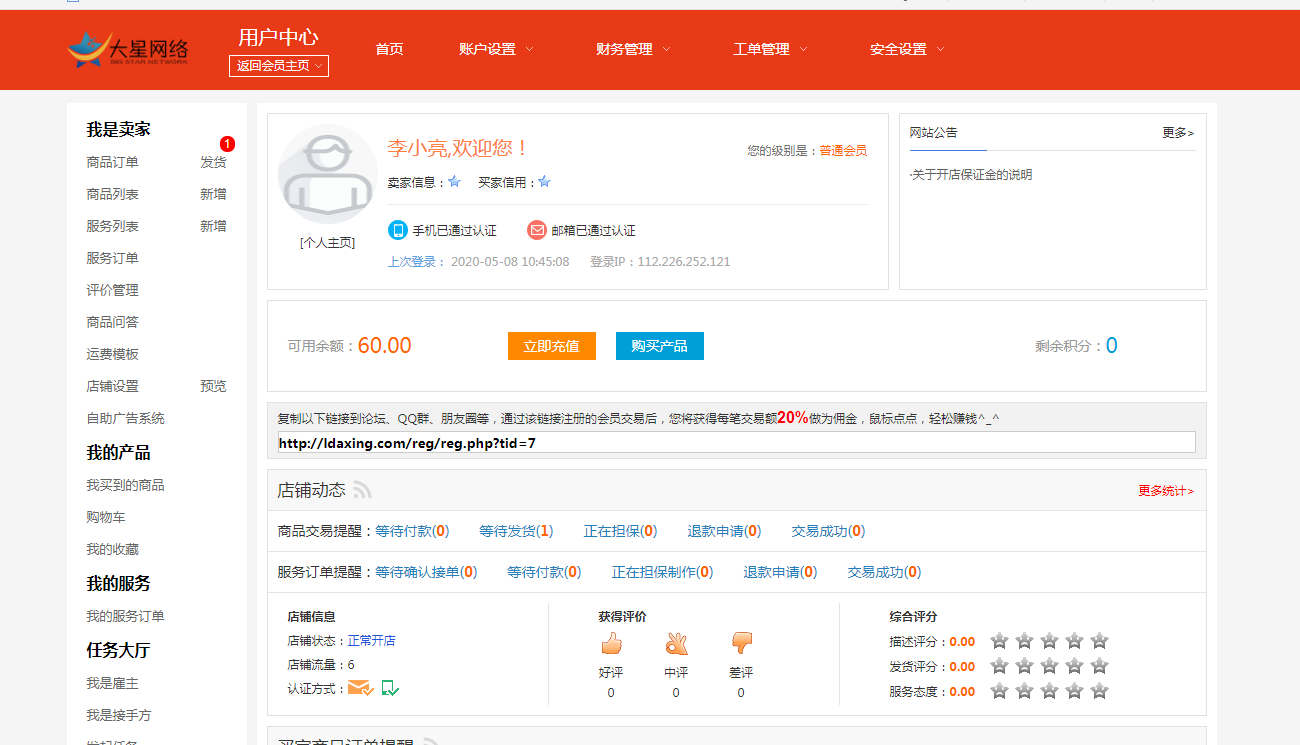Screen dimensions: 1300x745
Task: Expand the 账户设置 menu
Action: click(x=496, y=49)
